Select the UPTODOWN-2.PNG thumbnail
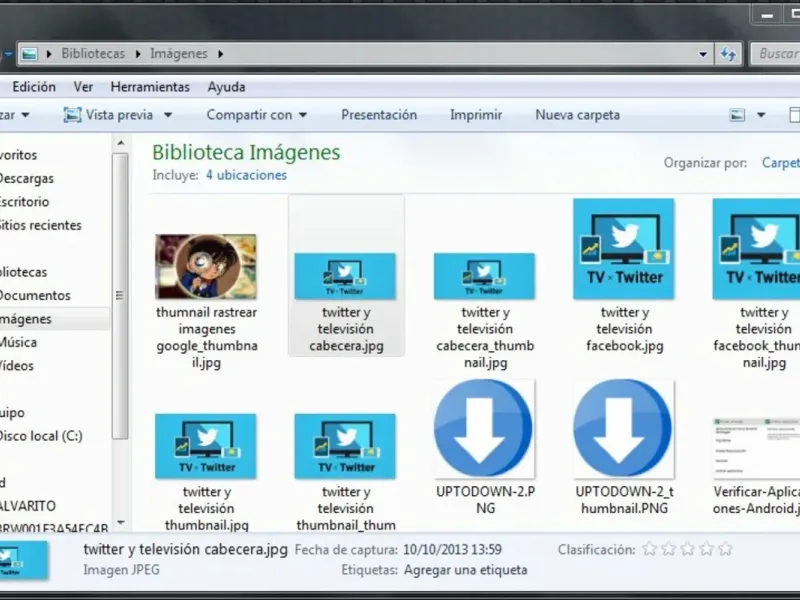 [x=485, y=429]
